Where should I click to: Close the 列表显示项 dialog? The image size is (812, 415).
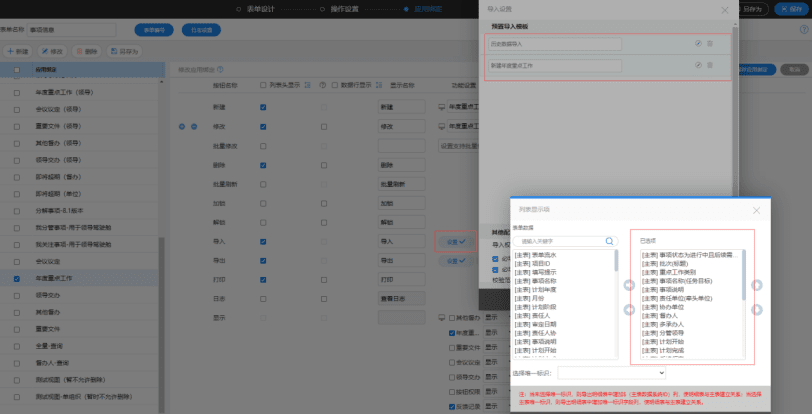tap(757, 210)
